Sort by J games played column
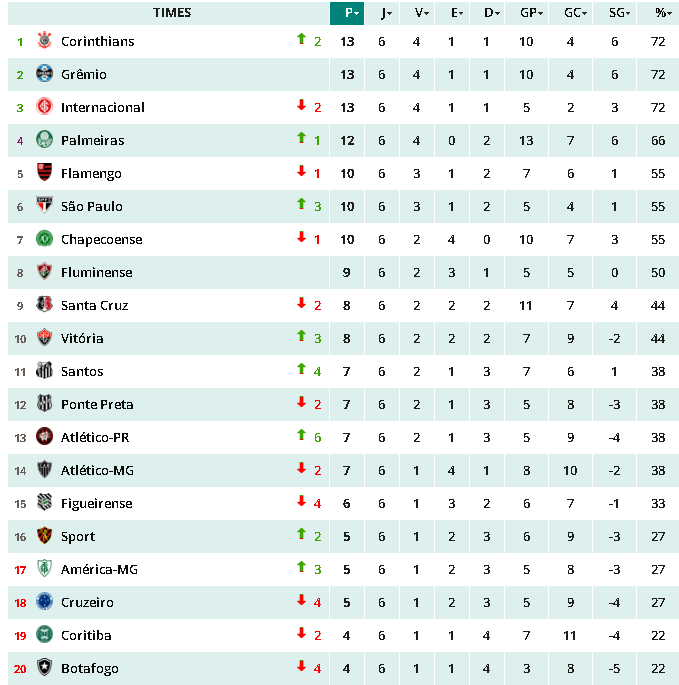 pos(385,13)
